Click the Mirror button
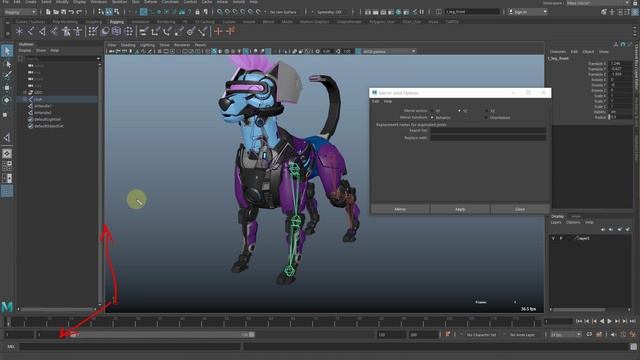This screenshot has width=640, height=360. coord(400,209)
